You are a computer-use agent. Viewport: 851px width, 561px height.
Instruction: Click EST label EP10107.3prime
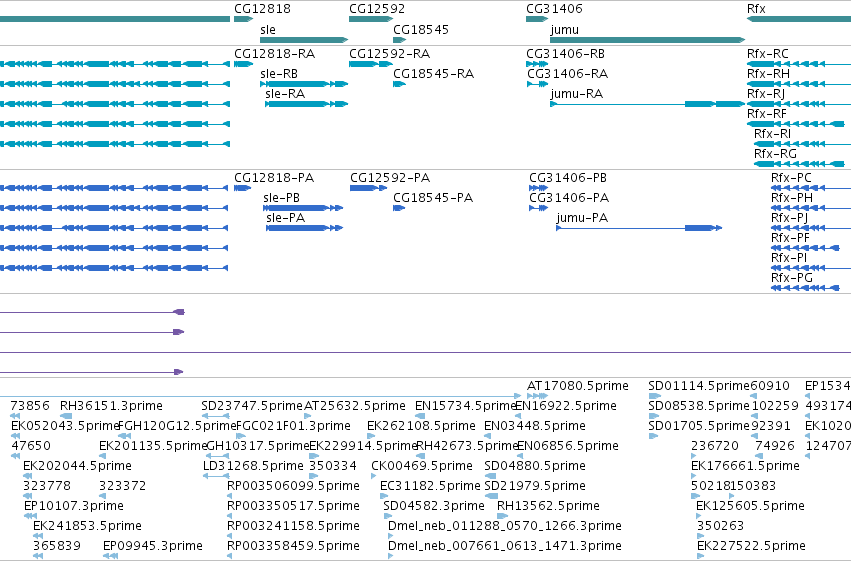tap(73, 506)
